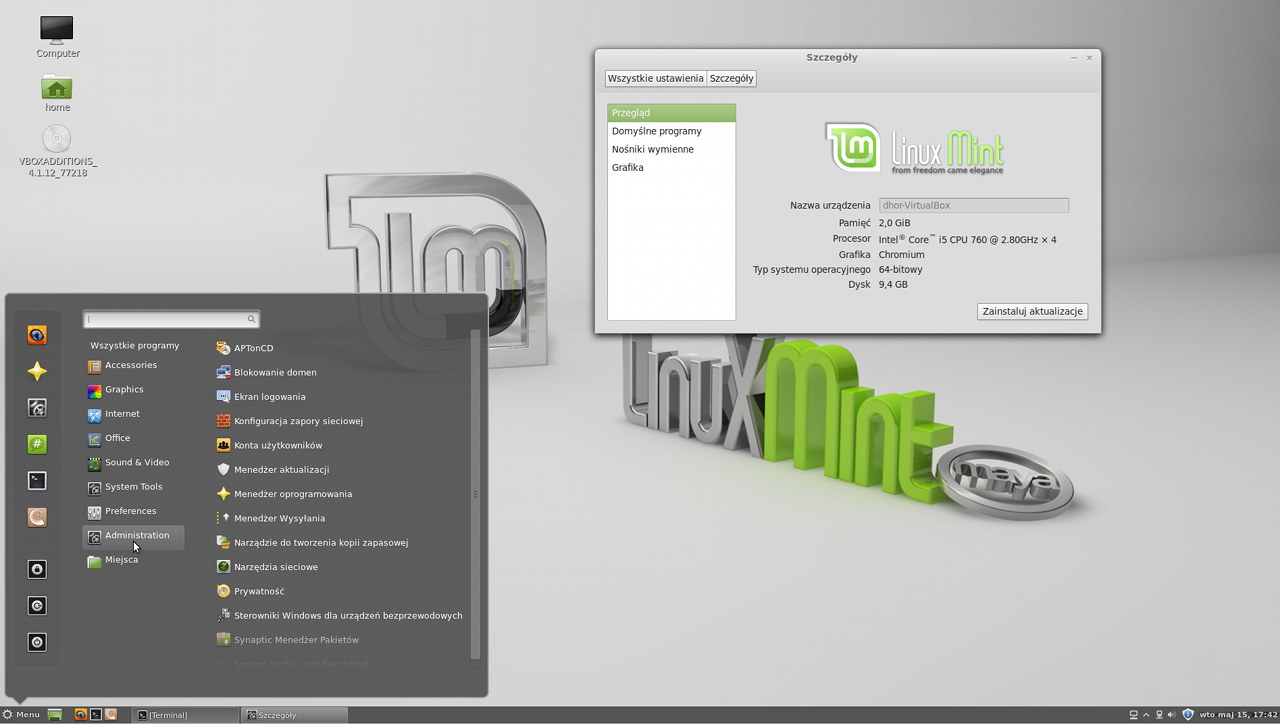Open the VBOXADDITIONS disc icon on desktop
The height and width of the screenshot is (724, 1280).
pos(57,151)
